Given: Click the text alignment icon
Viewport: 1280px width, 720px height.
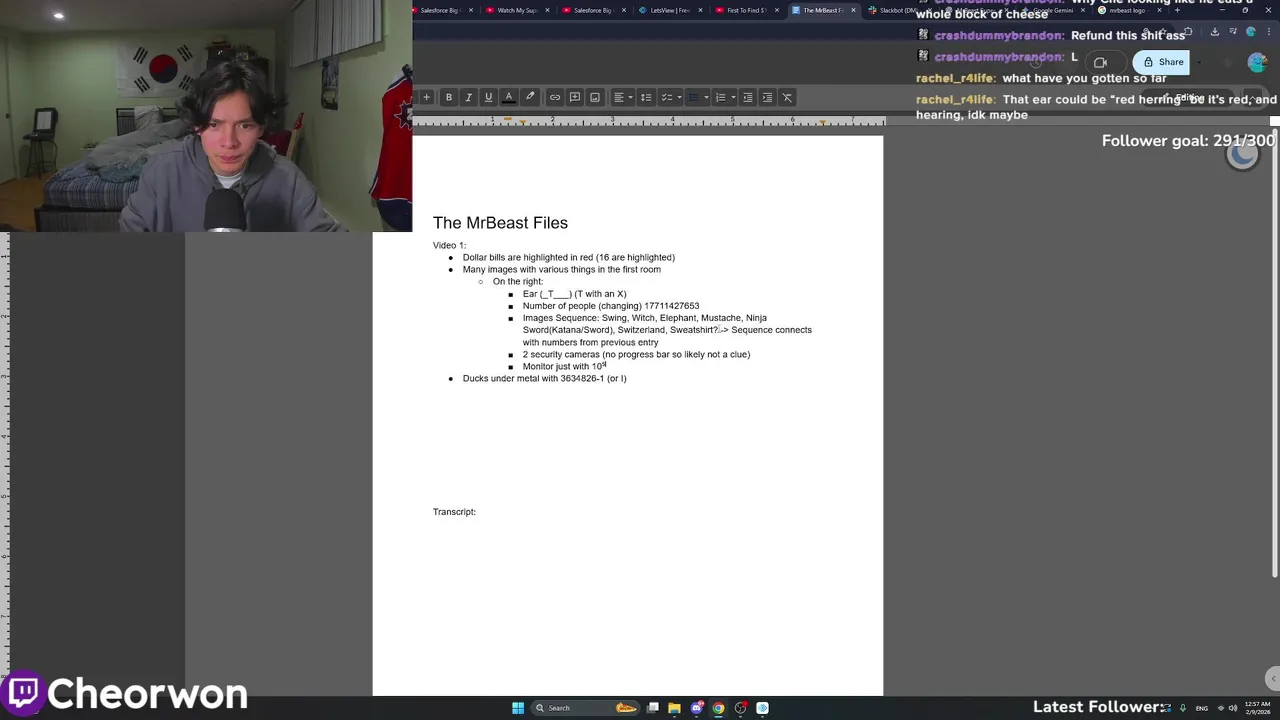Looking at the screenshot, I should tap(619, 97).
